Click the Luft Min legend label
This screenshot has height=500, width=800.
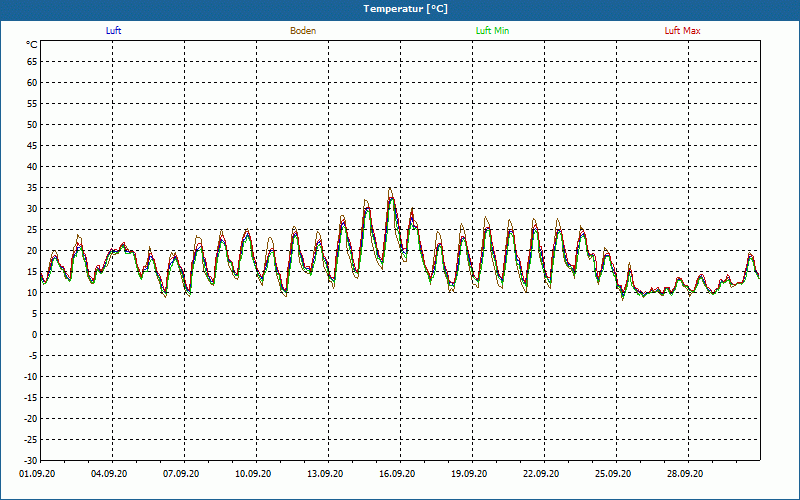pyautogui.click(x=492, y=31)
